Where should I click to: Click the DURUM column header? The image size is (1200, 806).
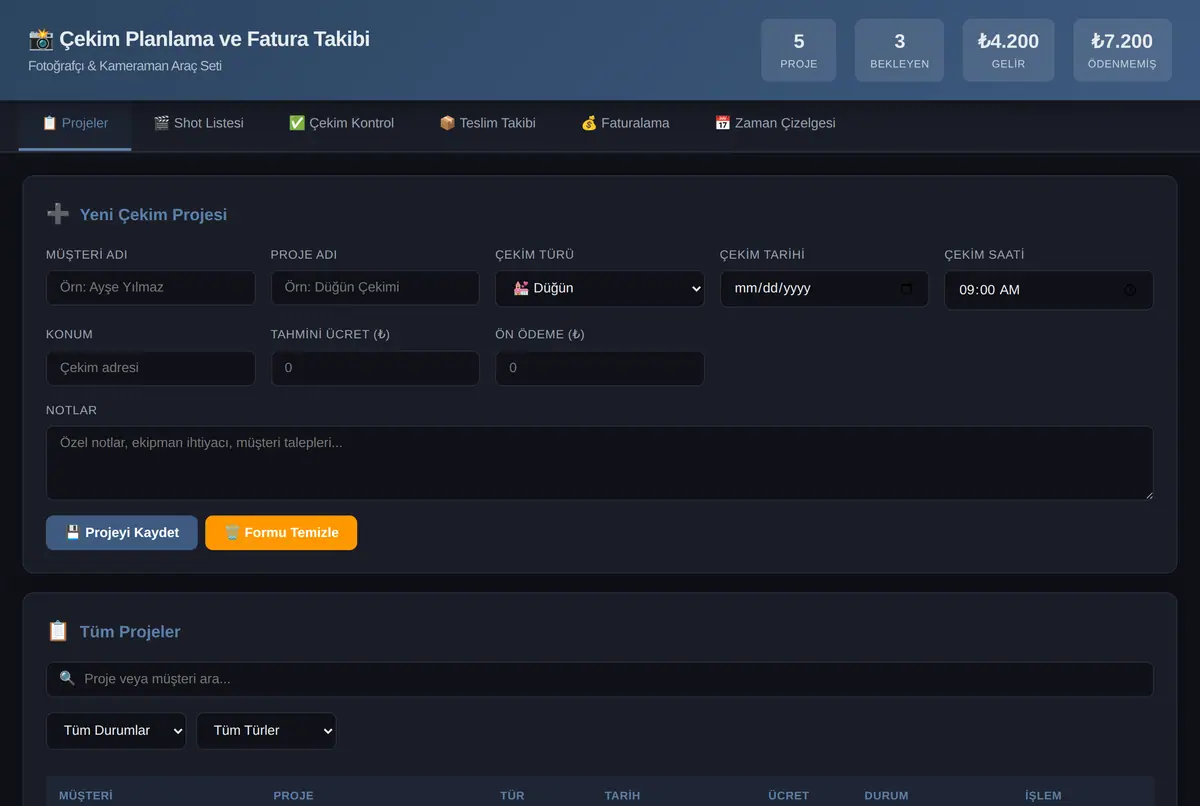click(x=886, y=796)
